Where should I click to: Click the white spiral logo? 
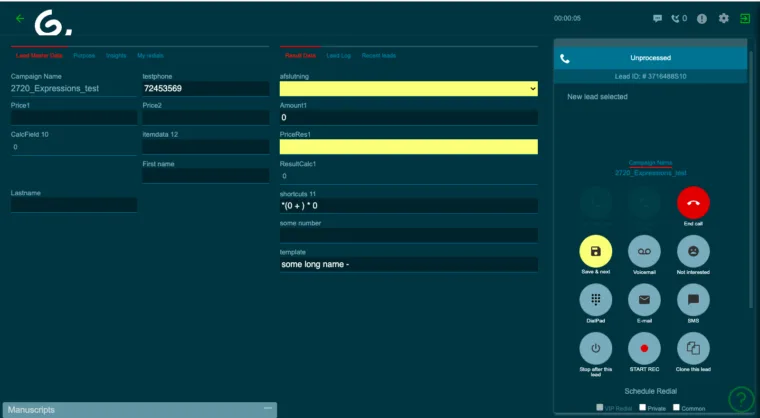click(x=53, y=24)
